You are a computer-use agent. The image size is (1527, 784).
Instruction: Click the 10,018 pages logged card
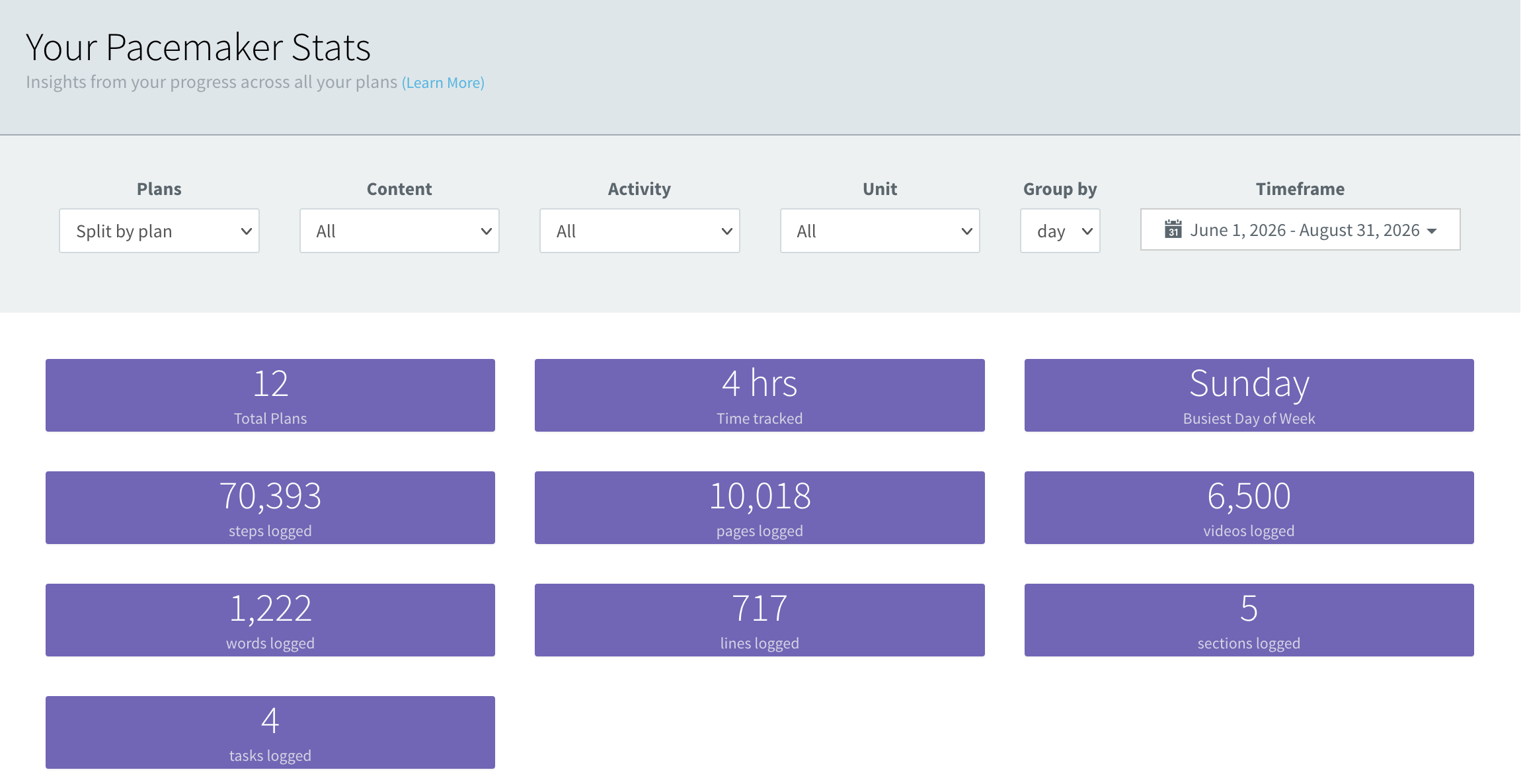click(x=760, y=508)
